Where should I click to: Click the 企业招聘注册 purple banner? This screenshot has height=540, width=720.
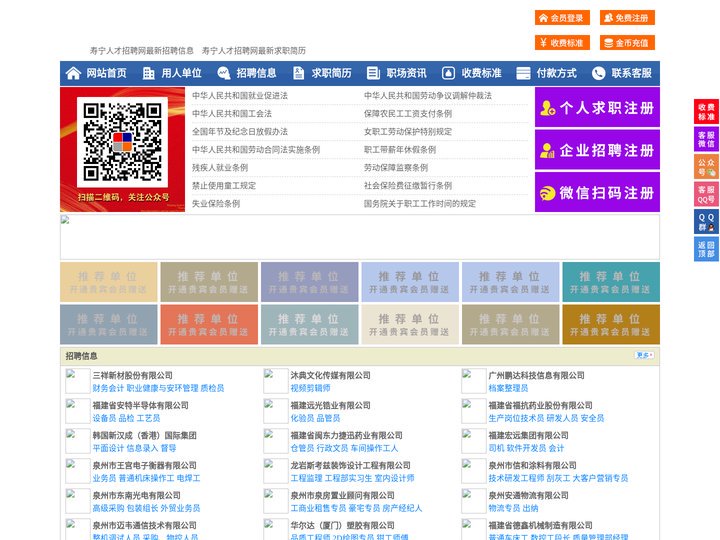[597, 150]
